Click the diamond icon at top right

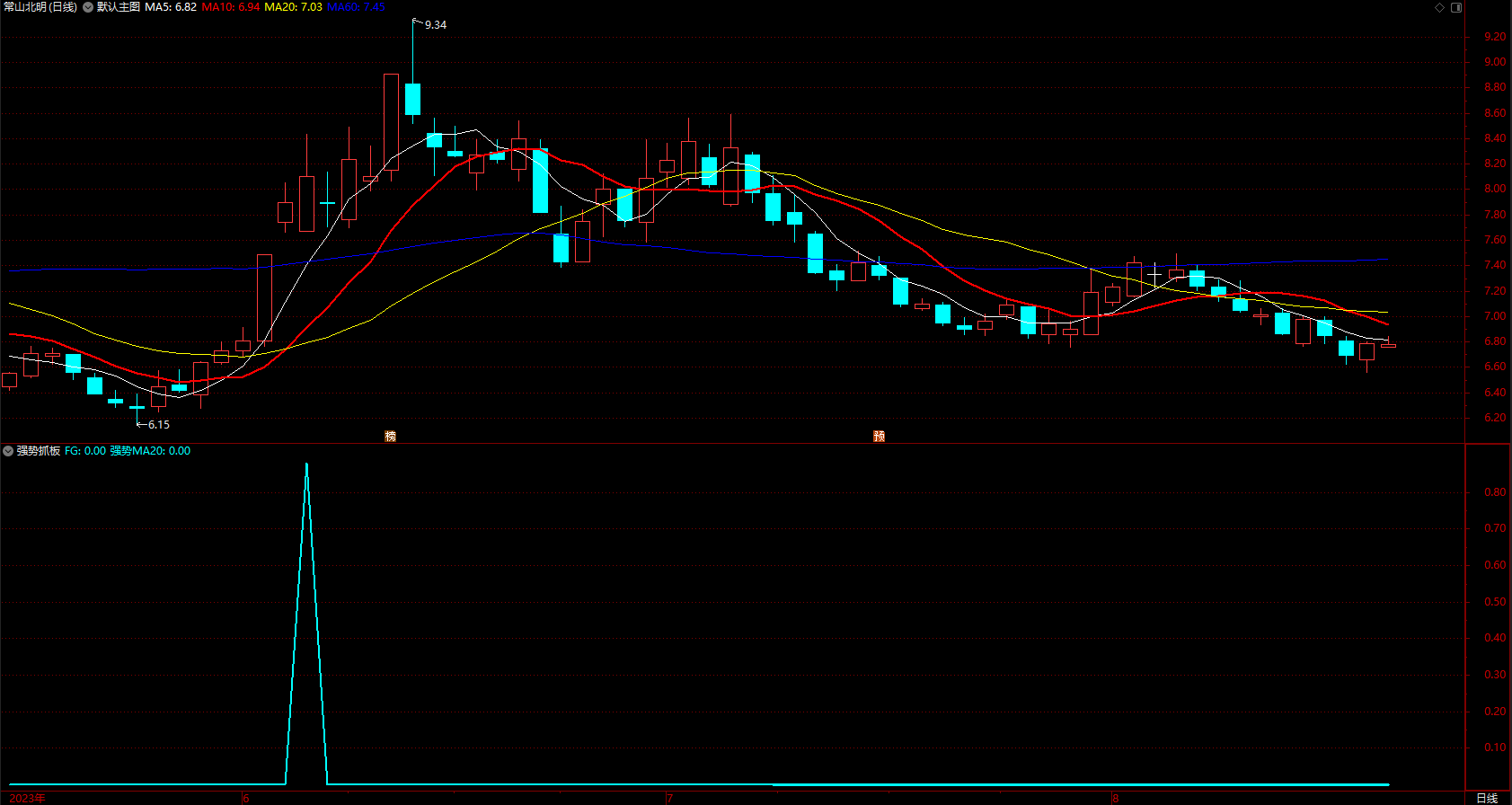pos(1439,7)
